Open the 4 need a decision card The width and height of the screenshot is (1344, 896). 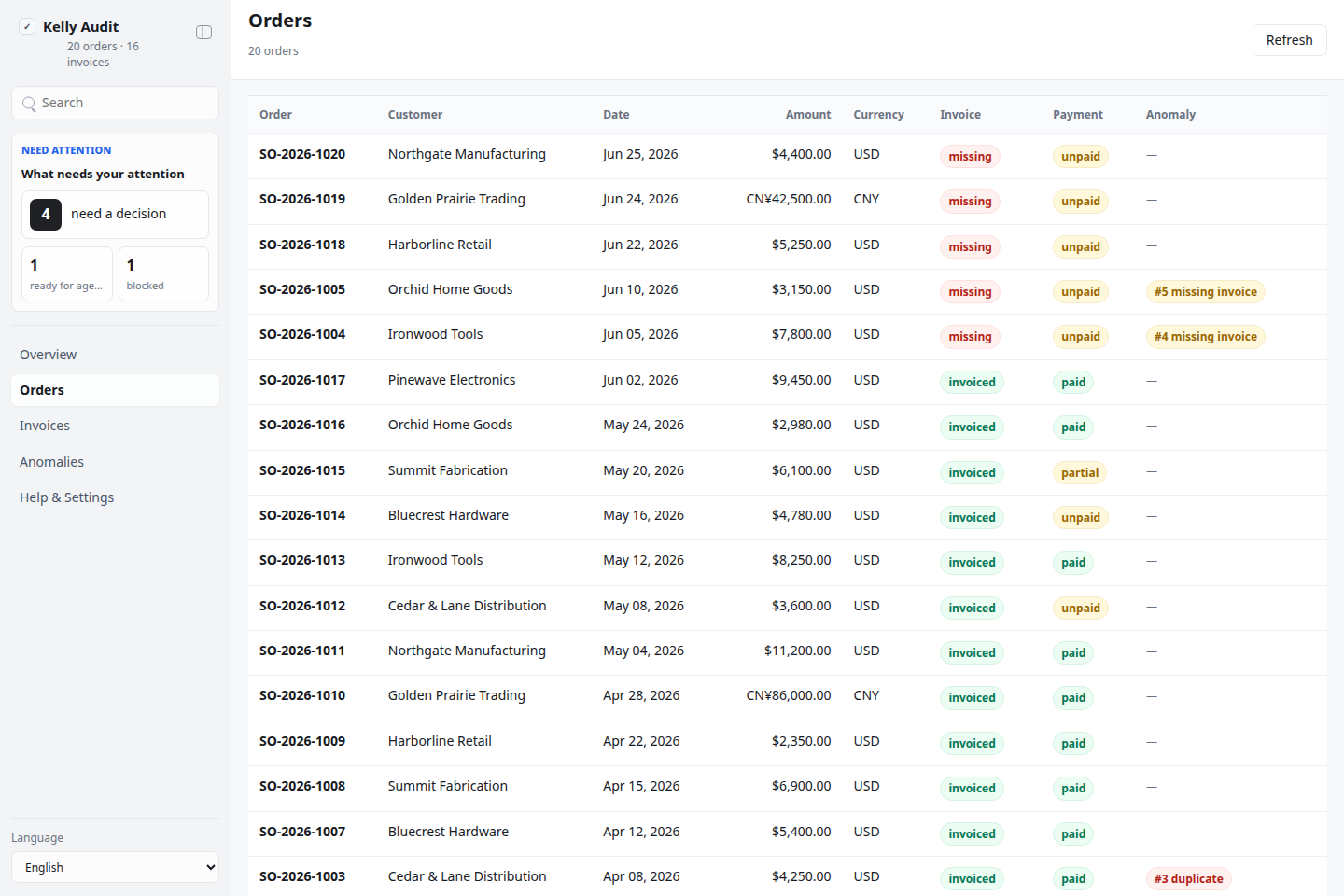coord(115,215)
